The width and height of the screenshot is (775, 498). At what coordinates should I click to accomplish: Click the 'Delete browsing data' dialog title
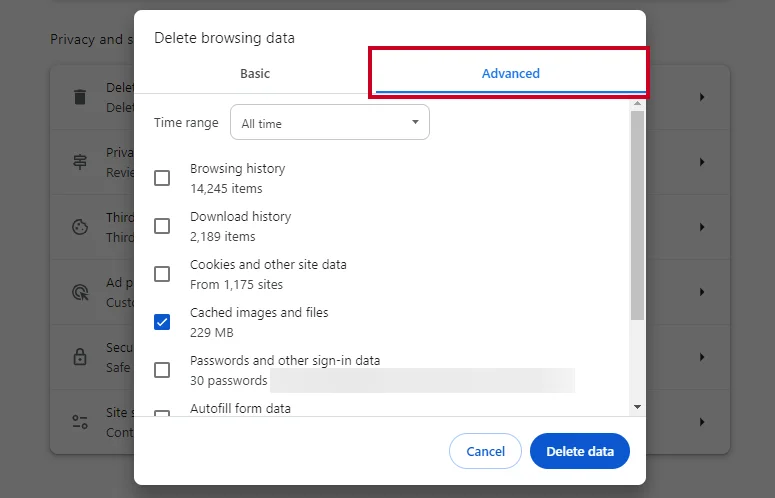[x=224, y=38]
